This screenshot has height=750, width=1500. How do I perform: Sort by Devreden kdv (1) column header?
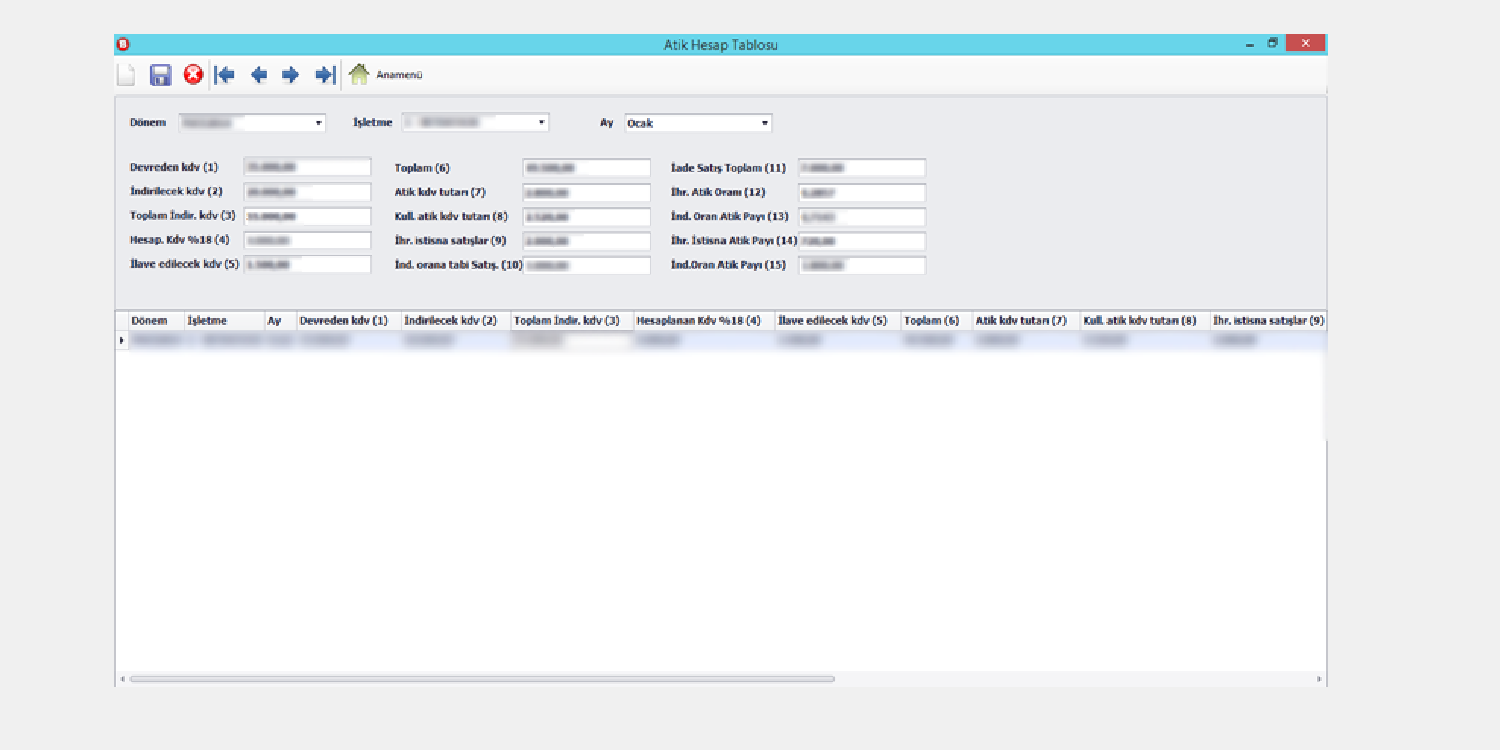point(344,321)
